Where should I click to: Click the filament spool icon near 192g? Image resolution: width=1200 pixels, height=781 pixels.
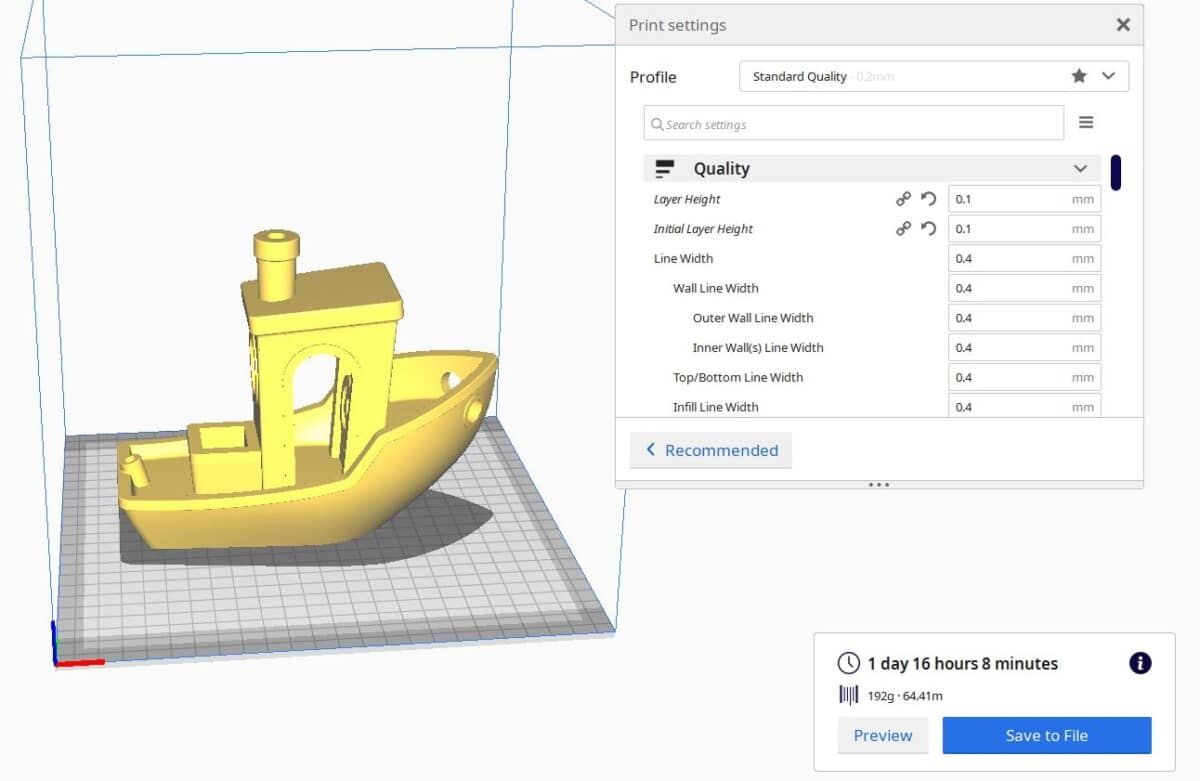[x=849, y=695]
